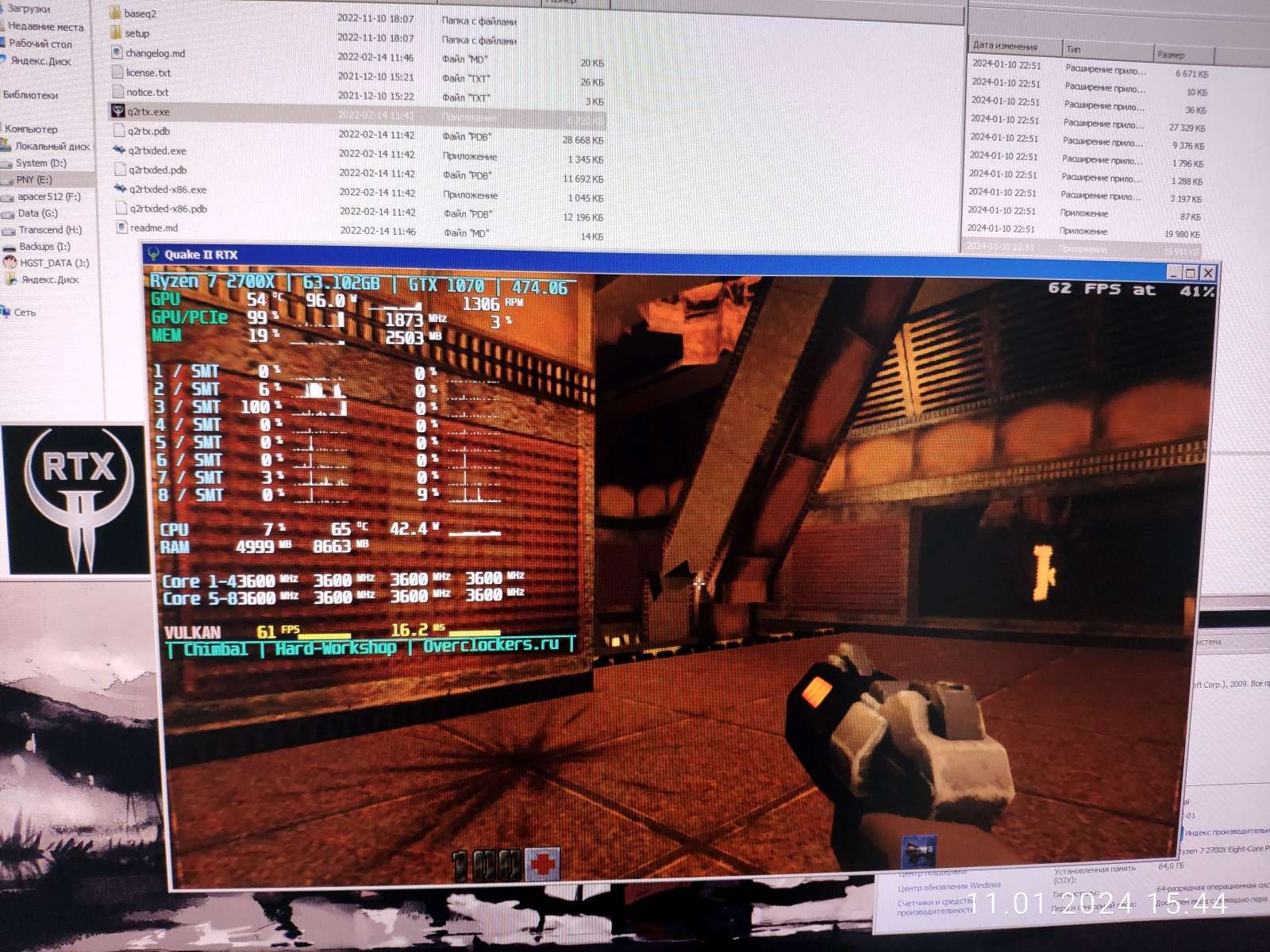The image size is (1270, 952).
Task: Open the Data (G:) drive
Action: (x=38, y=213)
